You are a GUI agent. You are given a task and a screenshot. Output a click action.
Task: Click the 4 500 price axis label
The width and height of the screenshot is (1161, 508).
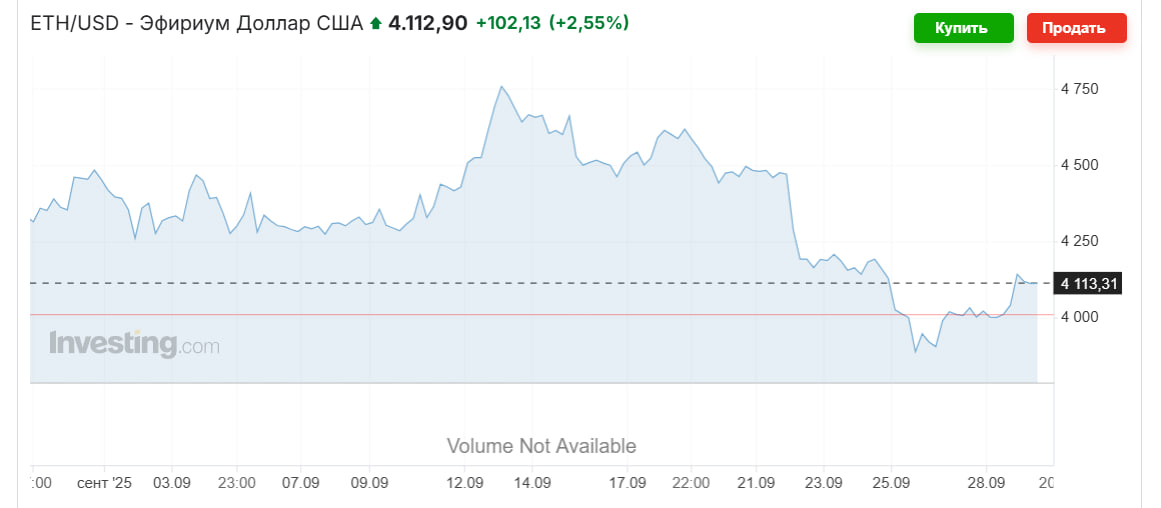[1079, 165]
